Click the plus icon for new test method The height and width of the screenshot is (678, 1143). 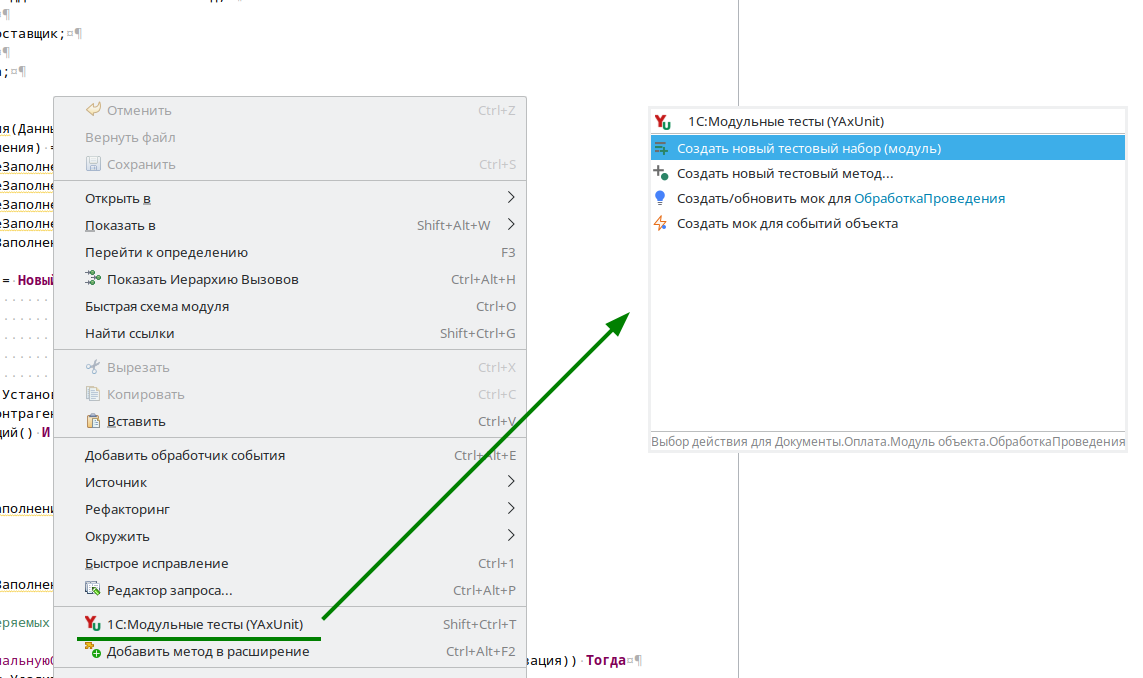(x=660, y=173)
